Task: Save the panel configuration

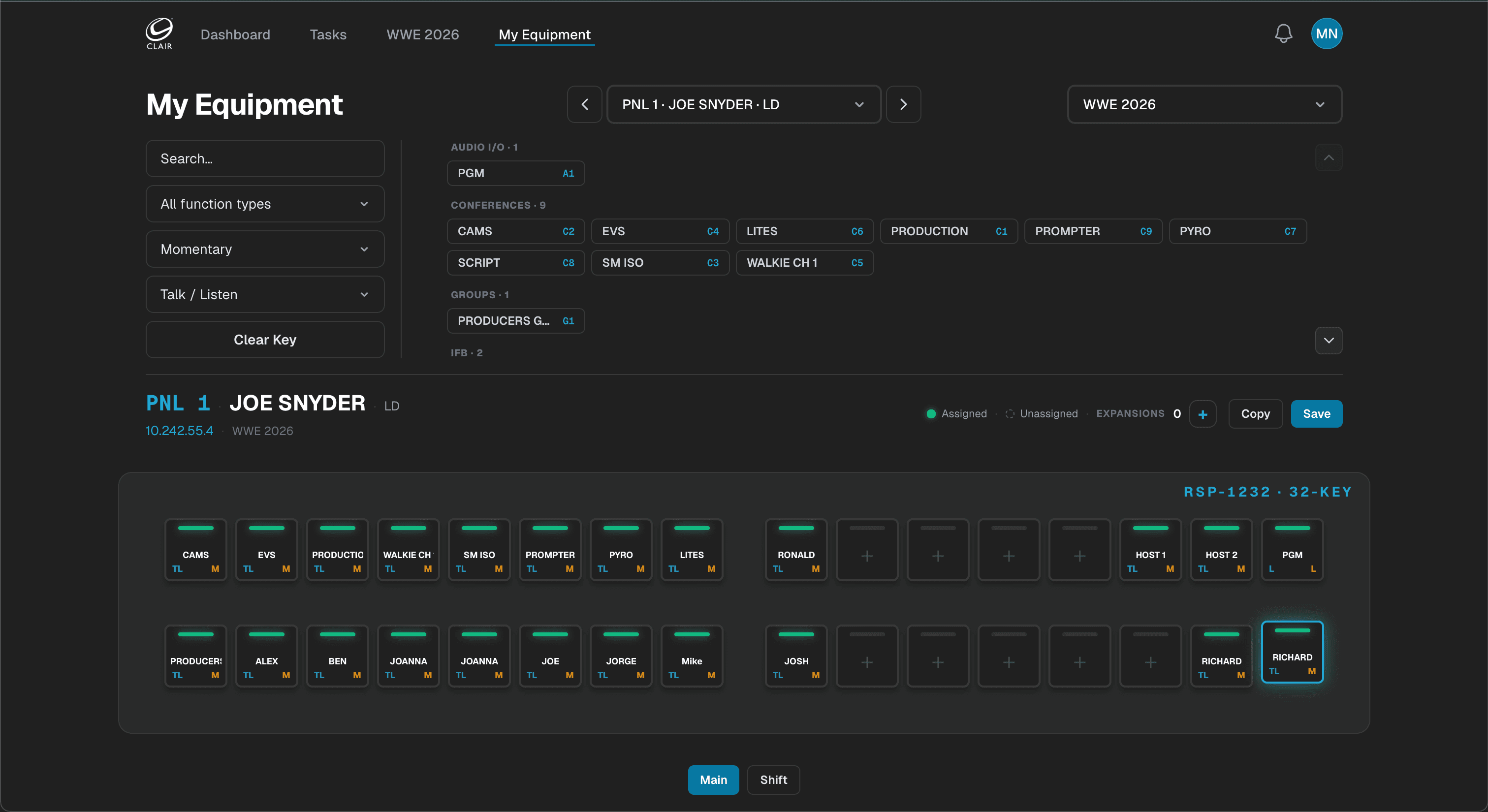Action: (x=1316, y=414)
